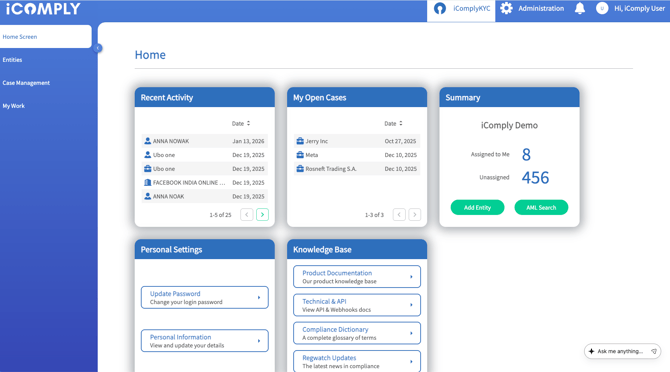Sort Recent Activity by Date
Screen dimensions: 670x372
(x=241, y=123)
